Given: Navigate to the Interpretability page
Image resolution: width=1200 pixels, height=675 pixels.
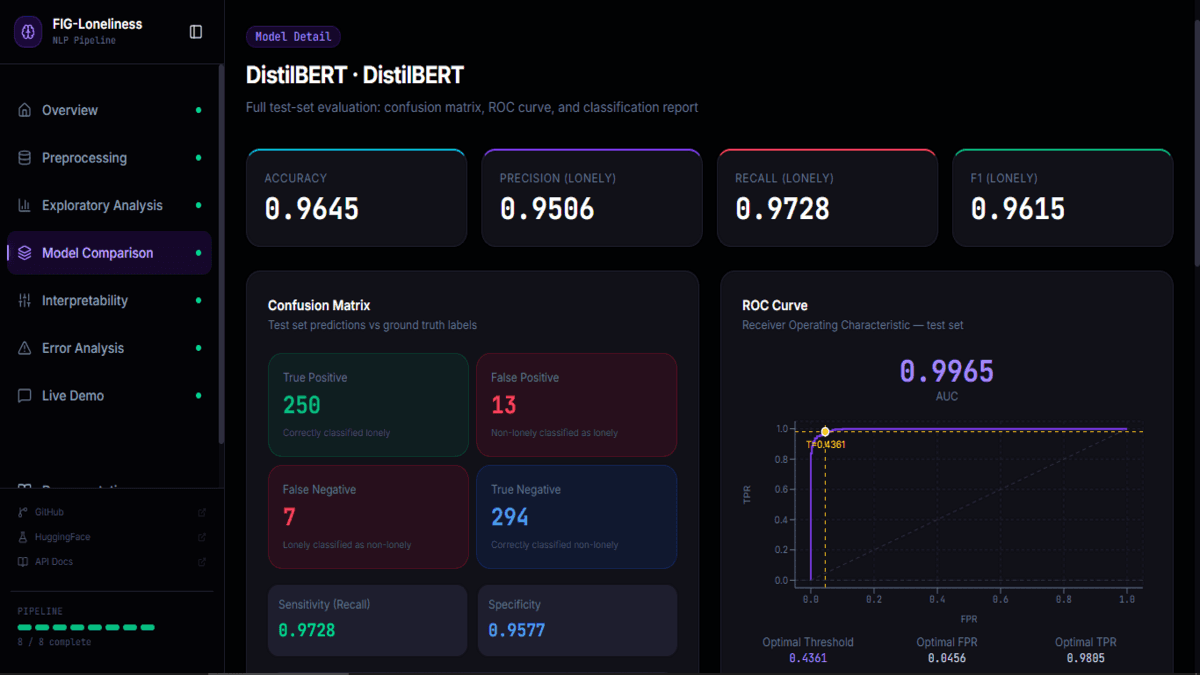Looking at the screenshot, I should [x=109, y=300].
